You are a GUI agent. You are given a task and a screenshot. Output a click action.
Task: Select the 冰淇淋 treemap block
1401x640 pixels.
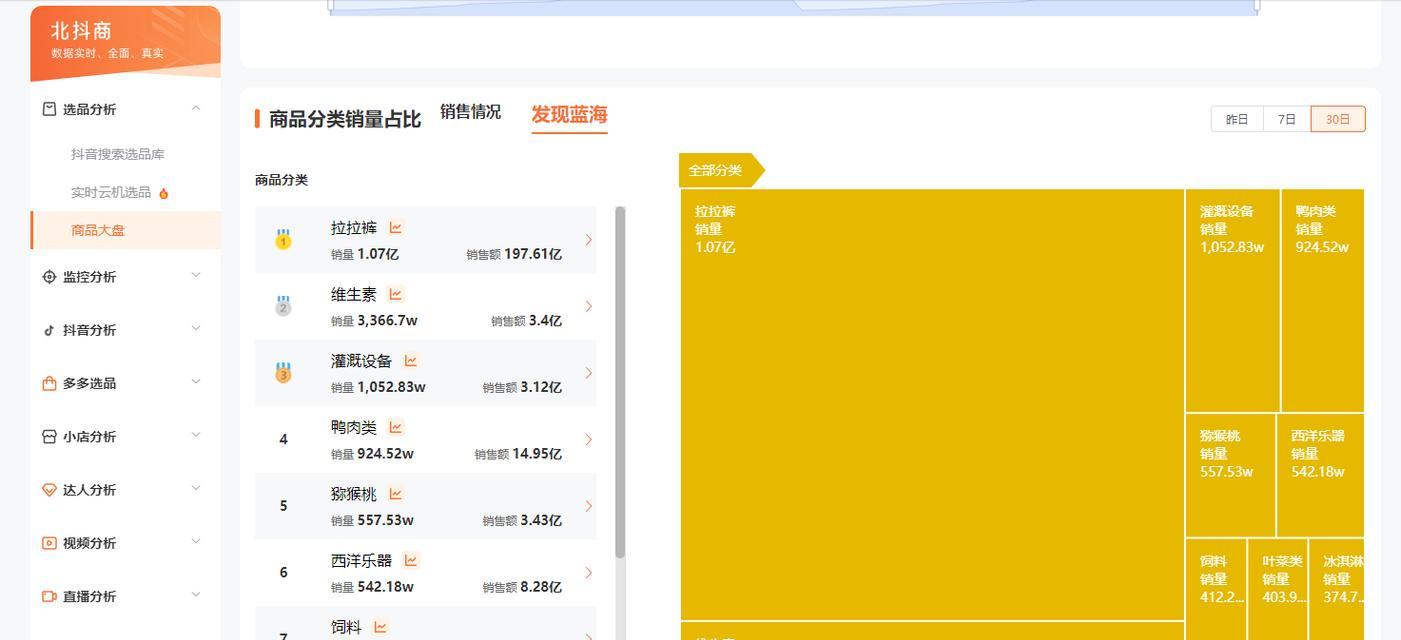coord(1337,589)
